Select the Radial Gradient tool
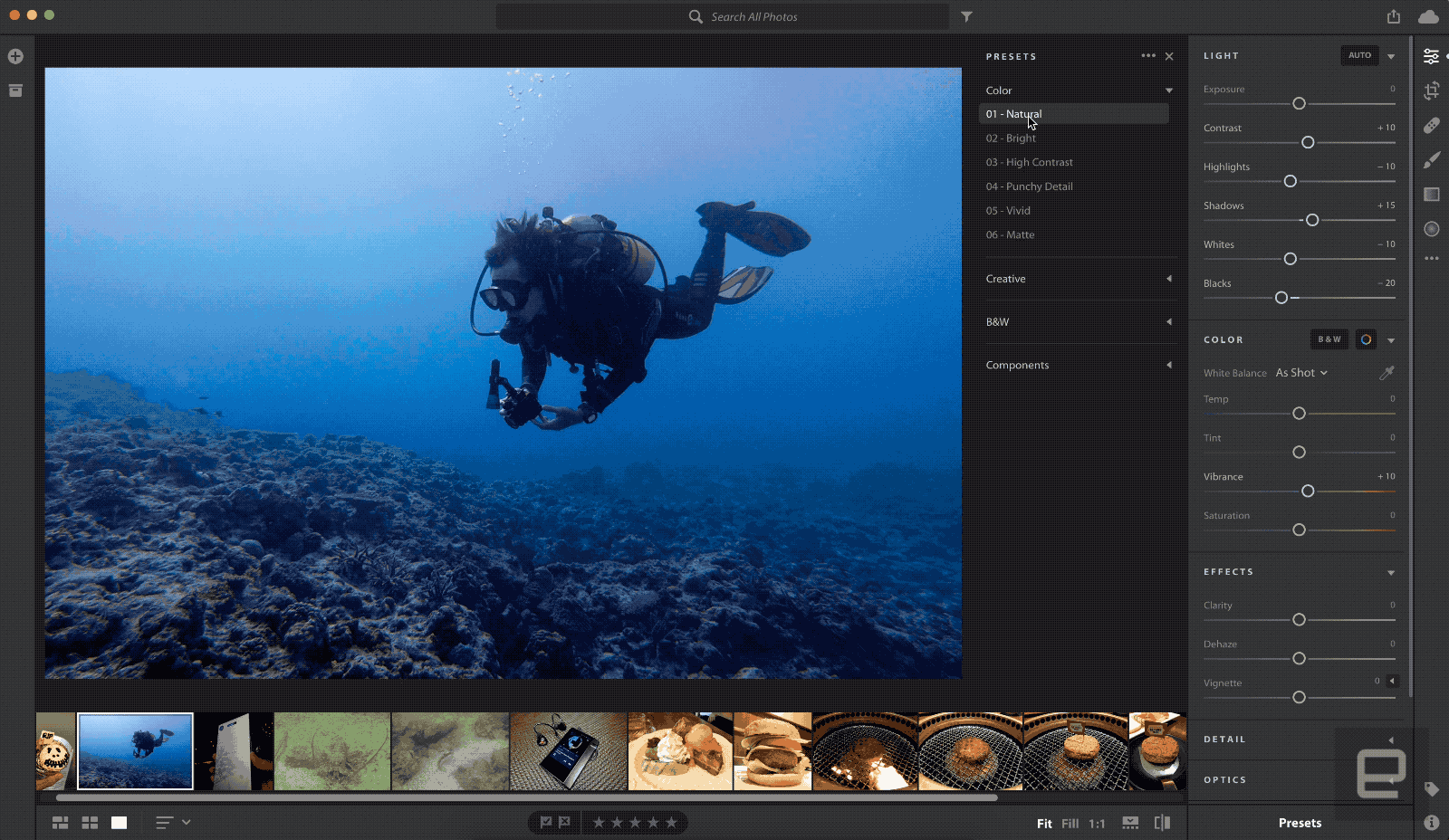The image size is (1449, 840). pyautogui.click(x=1432, y=229)
